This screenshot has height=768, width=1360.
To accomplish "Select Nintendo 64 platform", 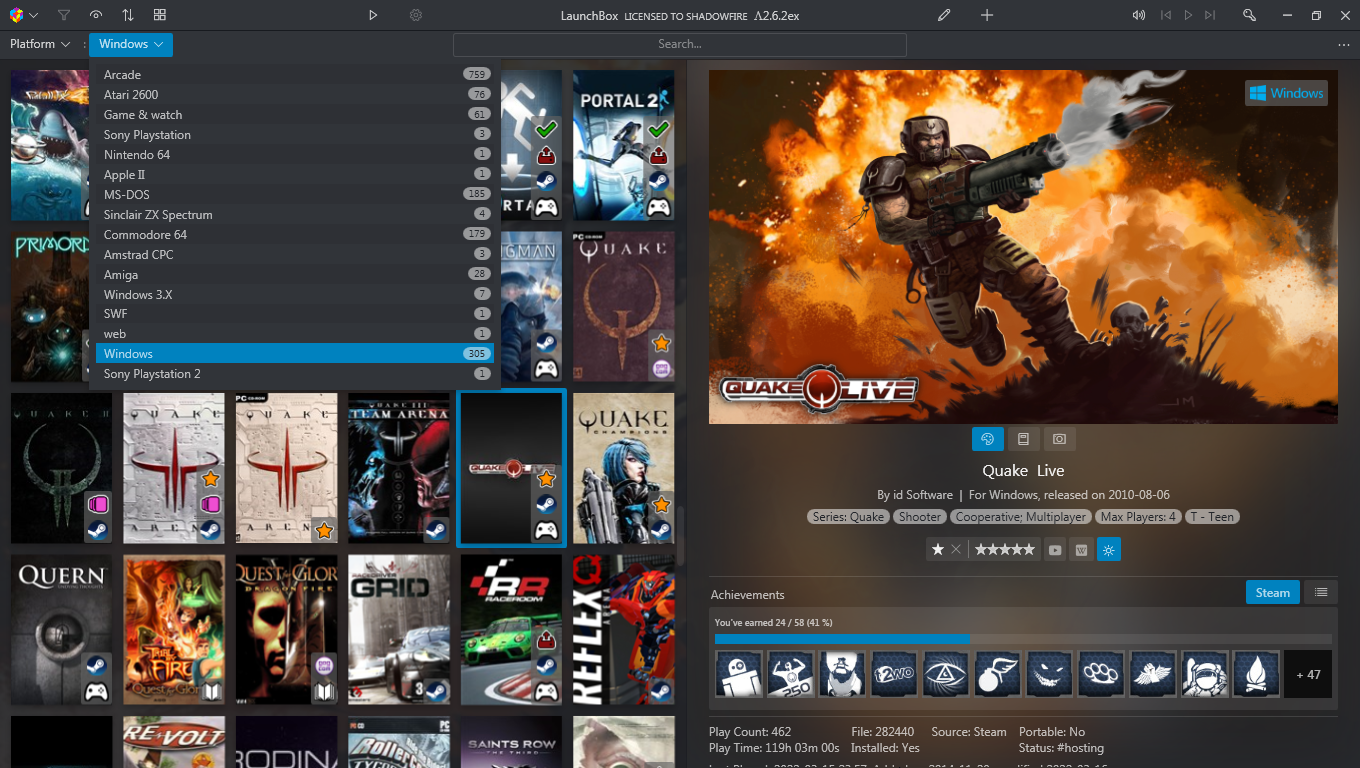I will pos(295,155).
